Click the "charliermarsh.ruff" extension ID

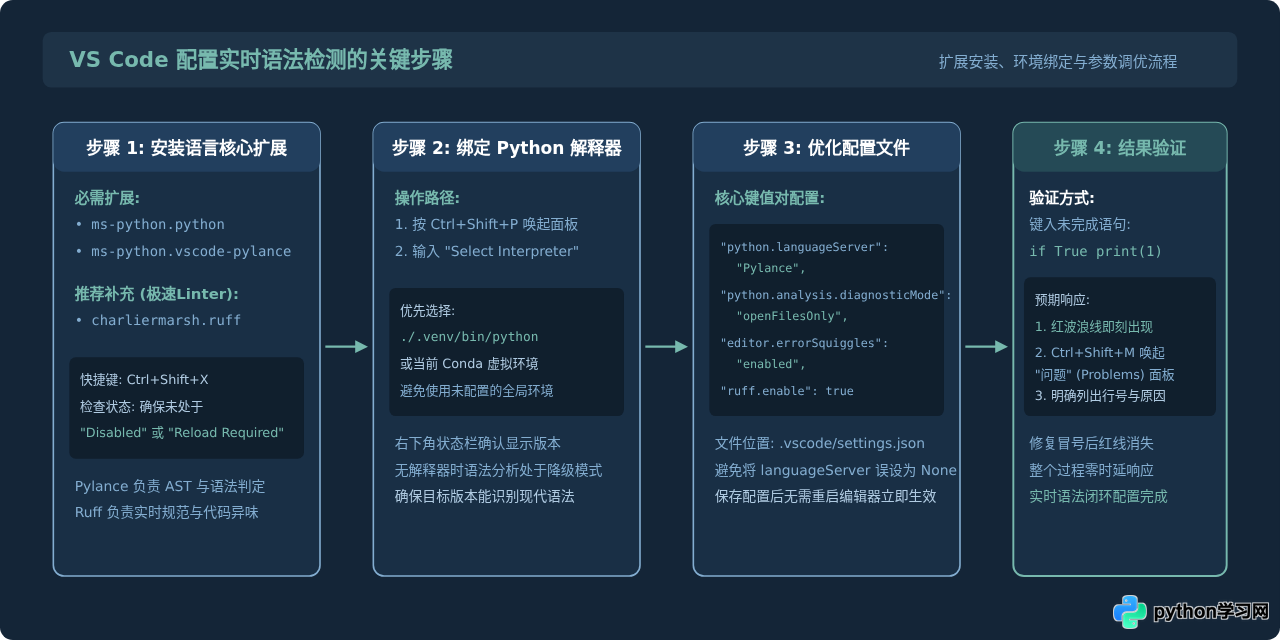pyautogui.click(x=166, y=321)
